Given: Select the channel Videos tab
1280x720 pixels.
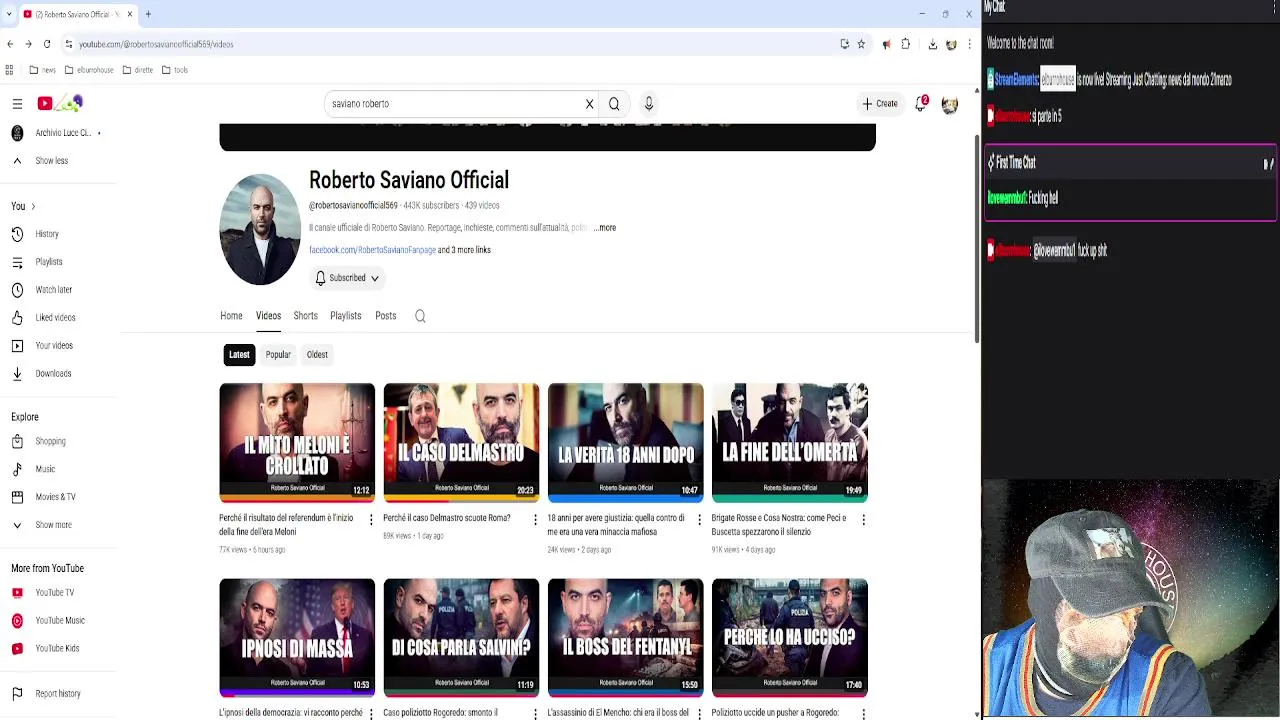Looking at the screenshot, I should point(268,316).
